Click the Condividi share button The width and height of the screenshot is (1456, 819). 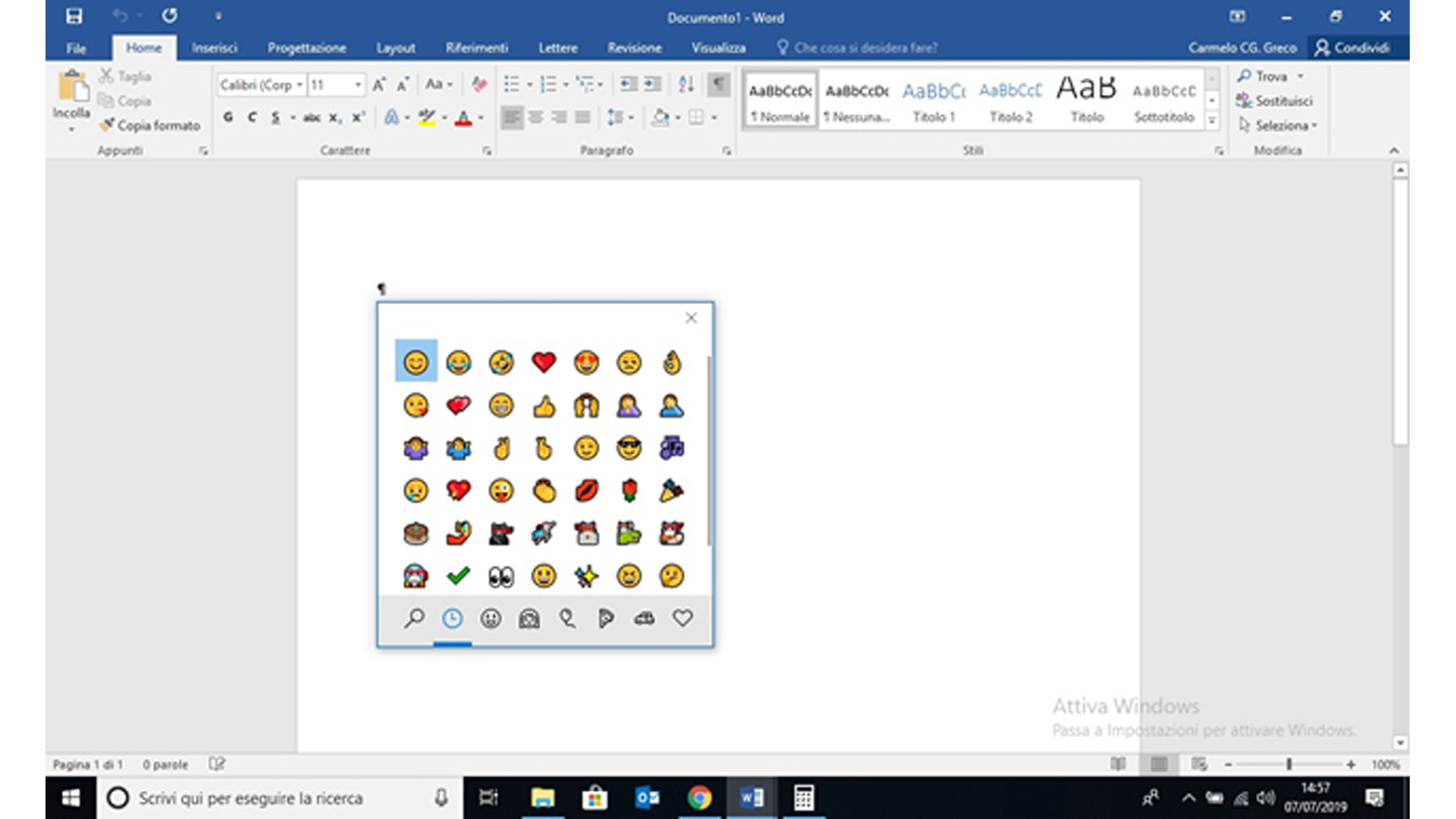click(1354, 48)
